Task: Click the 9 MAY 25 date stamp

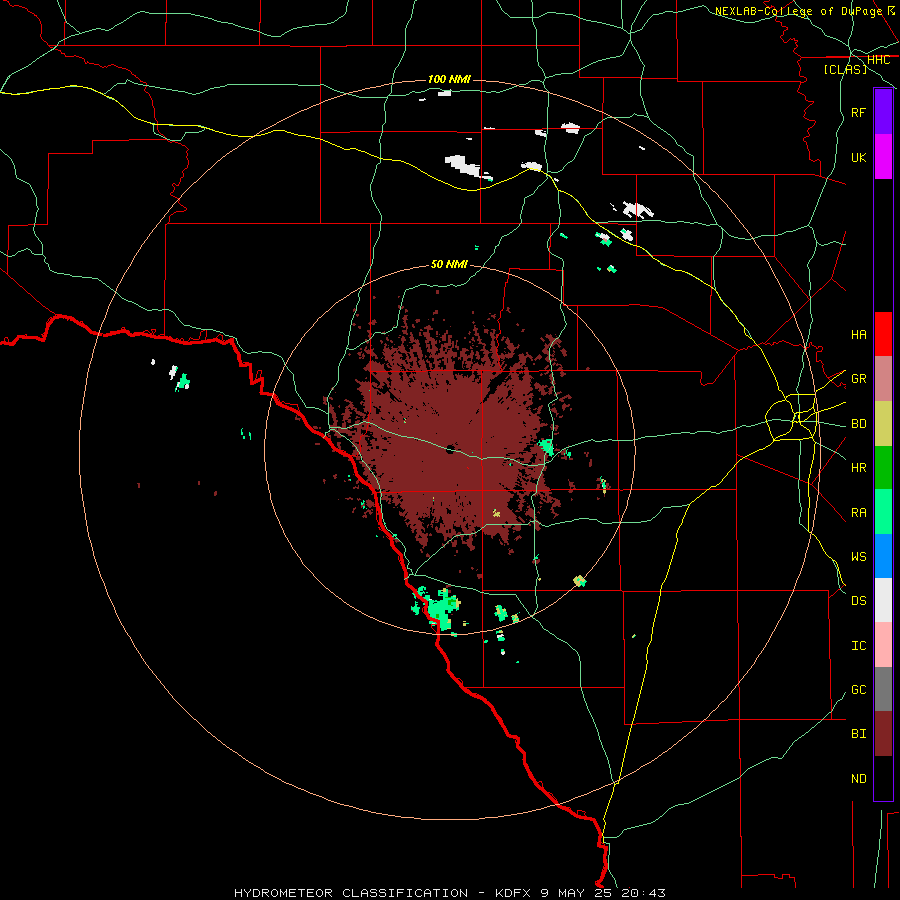Action: (577, 893)
